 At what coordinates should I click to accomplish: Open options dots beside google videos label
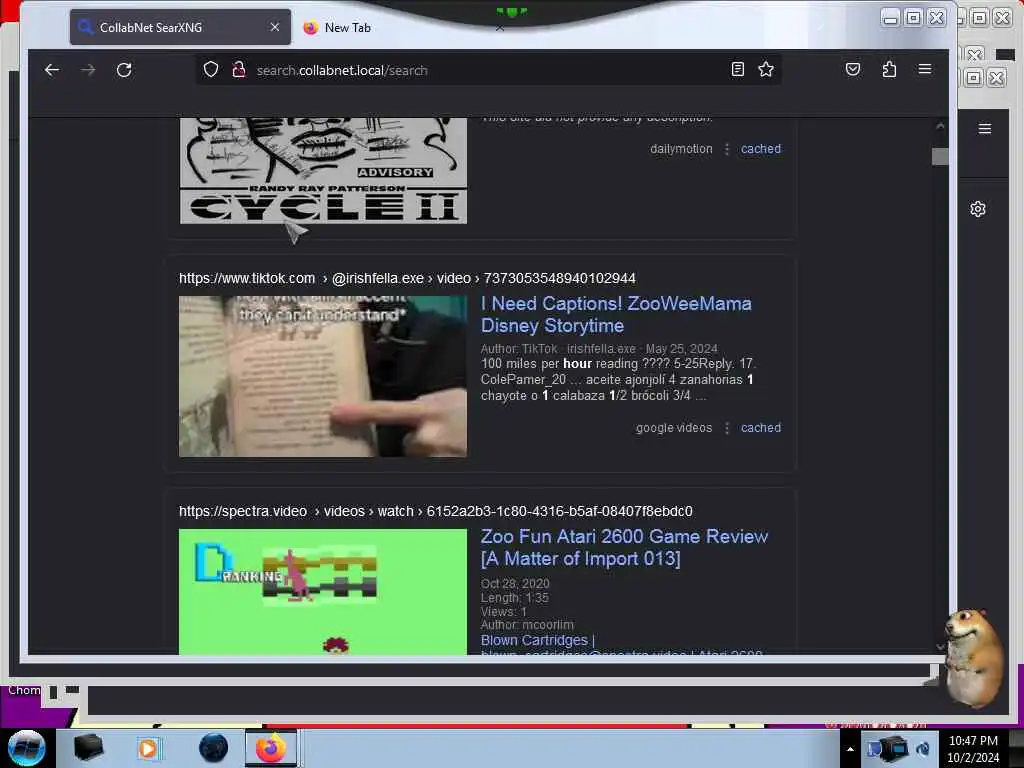pyautogui.click(x=727, y=428)
